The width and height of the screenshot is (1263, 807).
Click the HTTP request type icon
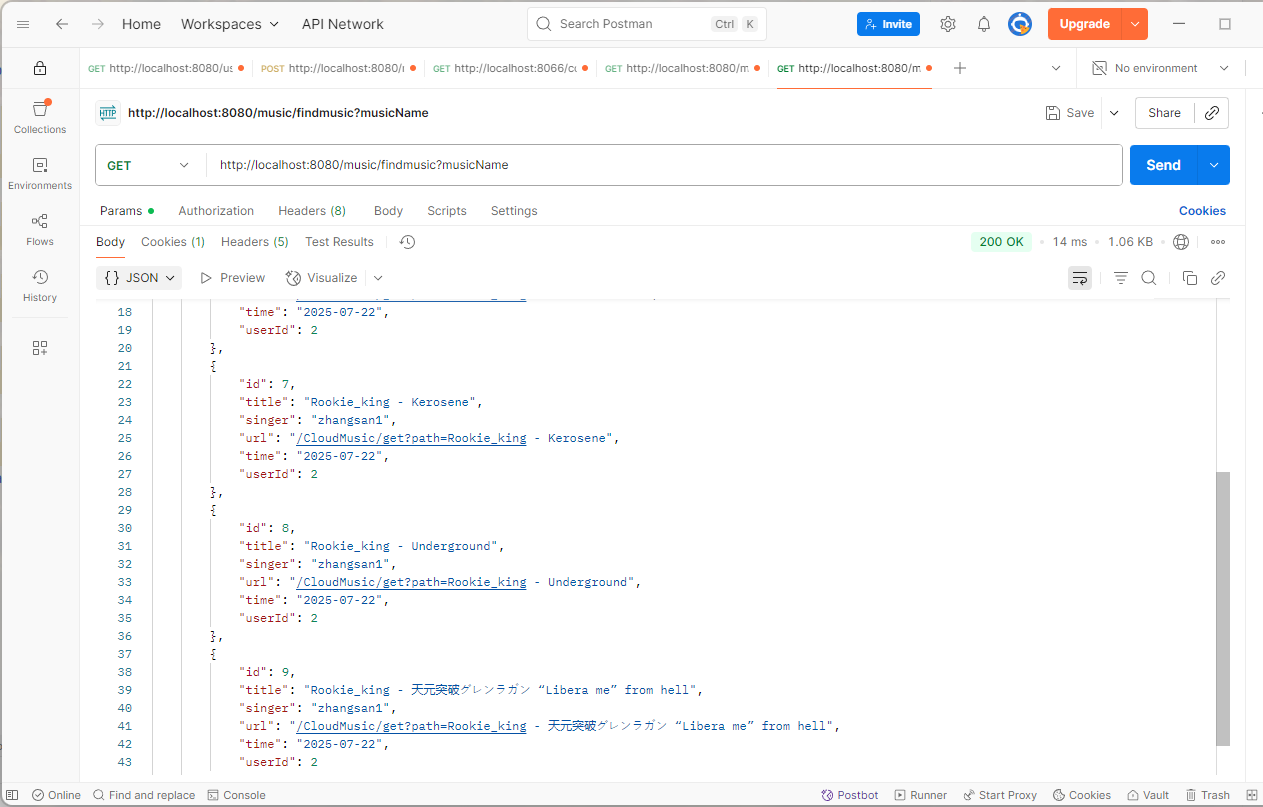click(107, 113)
